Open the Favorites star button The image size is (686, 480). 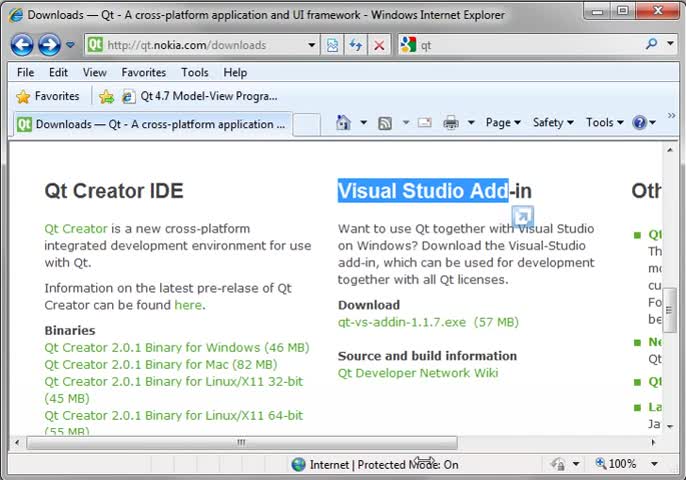coord(47,96)
